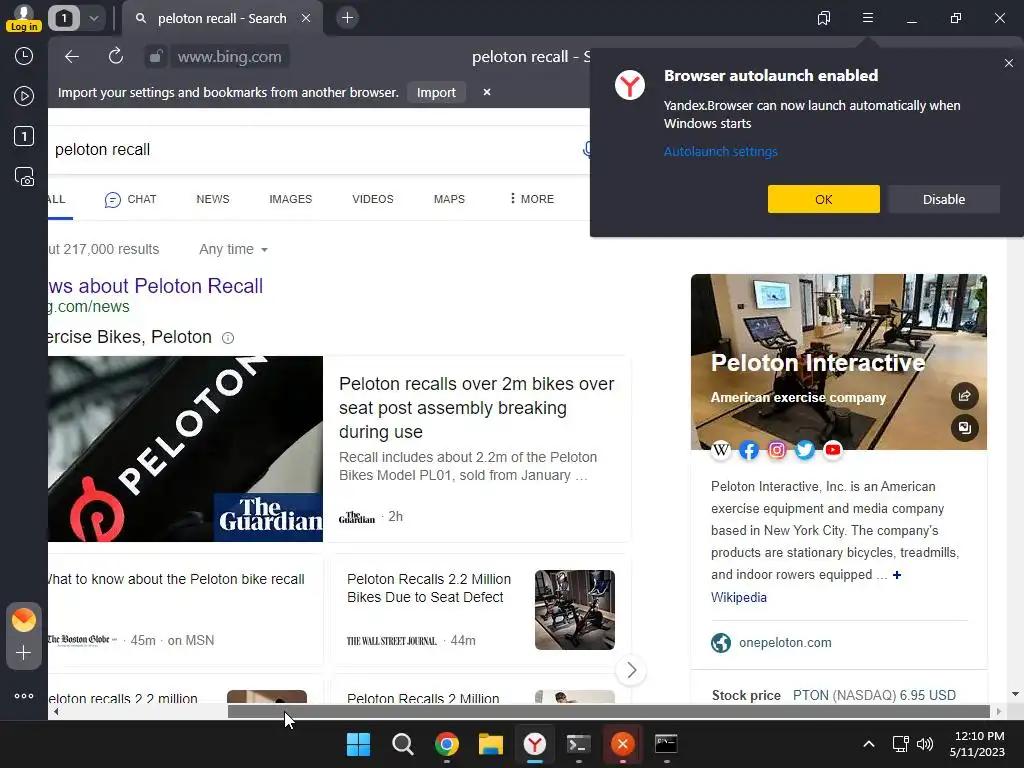Viewport: 1024px width, 768px height.
Task: Click the horizontal scrollbar thumb
Action: (609, 712)
